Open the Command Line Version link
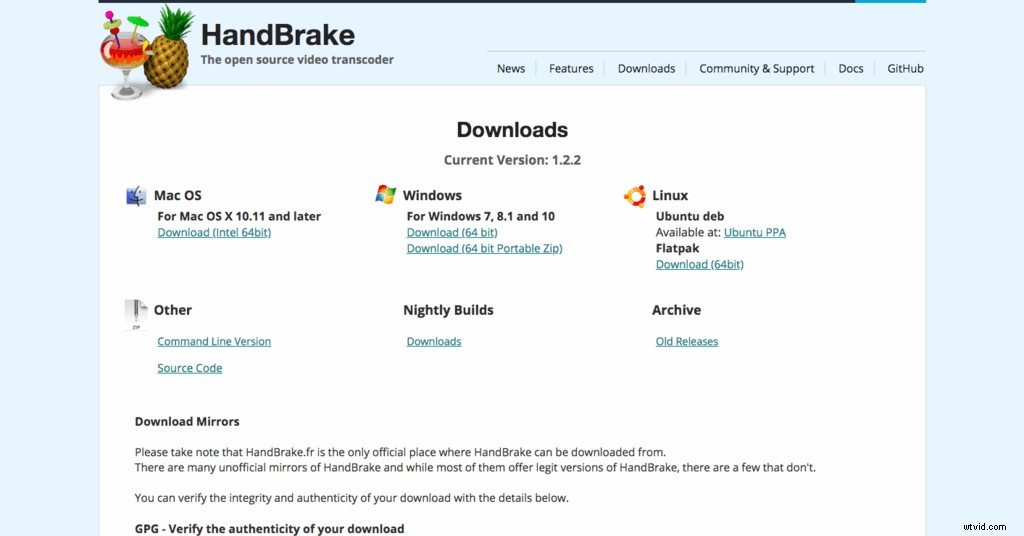Screen dimensions: 1024x536 coord(214,342)
